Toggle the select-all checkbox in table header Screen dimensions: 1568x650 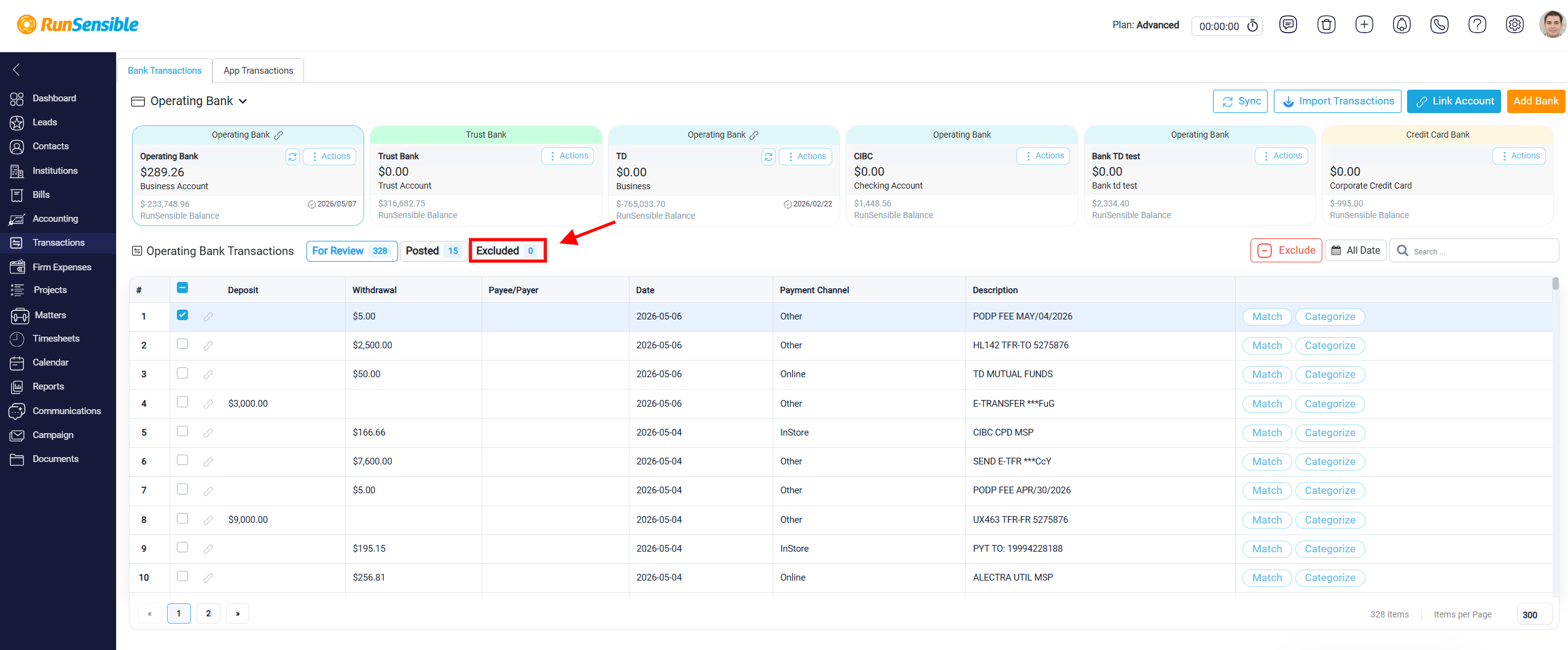coord(182,288)
